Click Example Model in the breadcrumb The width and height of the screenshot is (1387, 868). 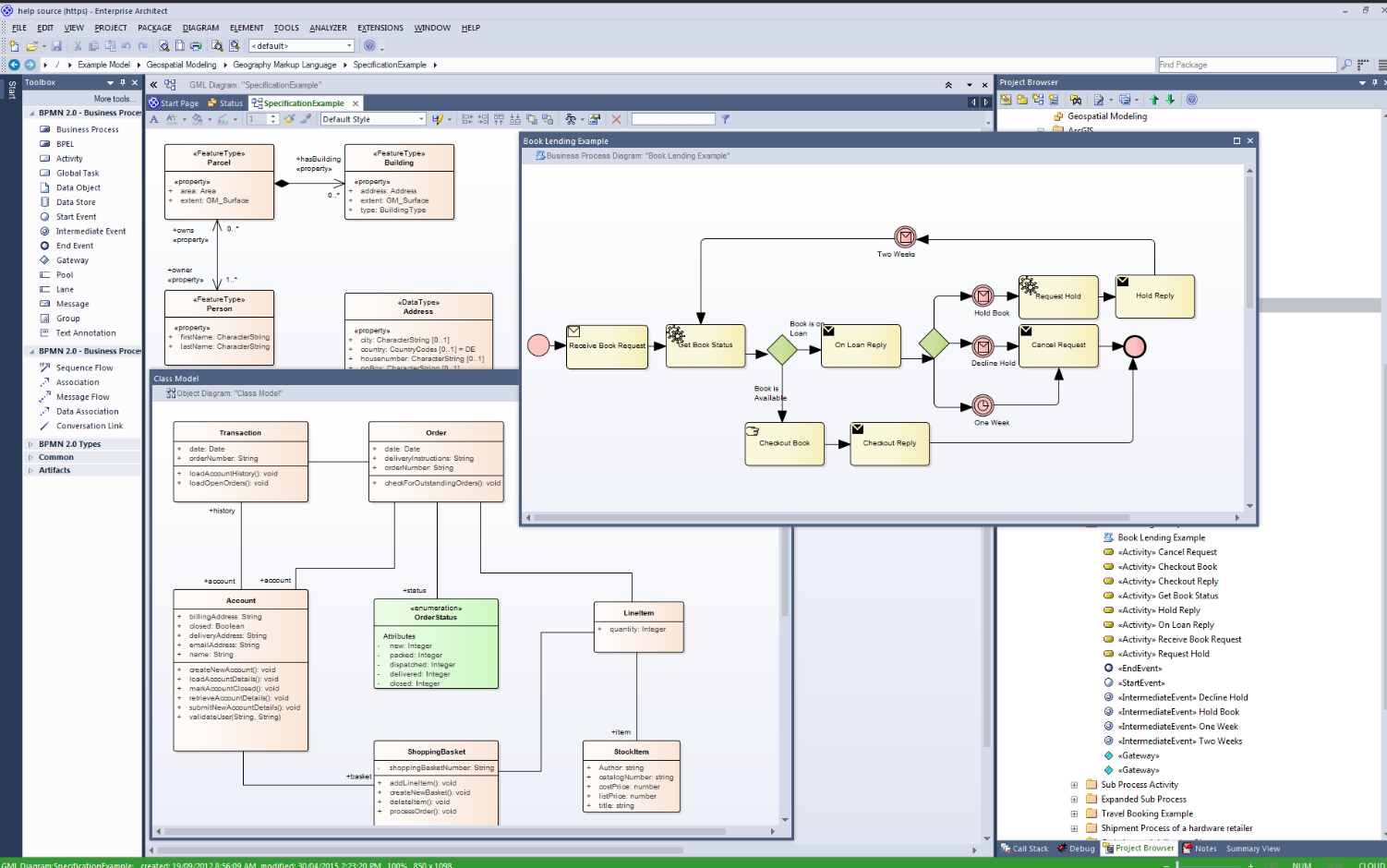tap(103, 65)
